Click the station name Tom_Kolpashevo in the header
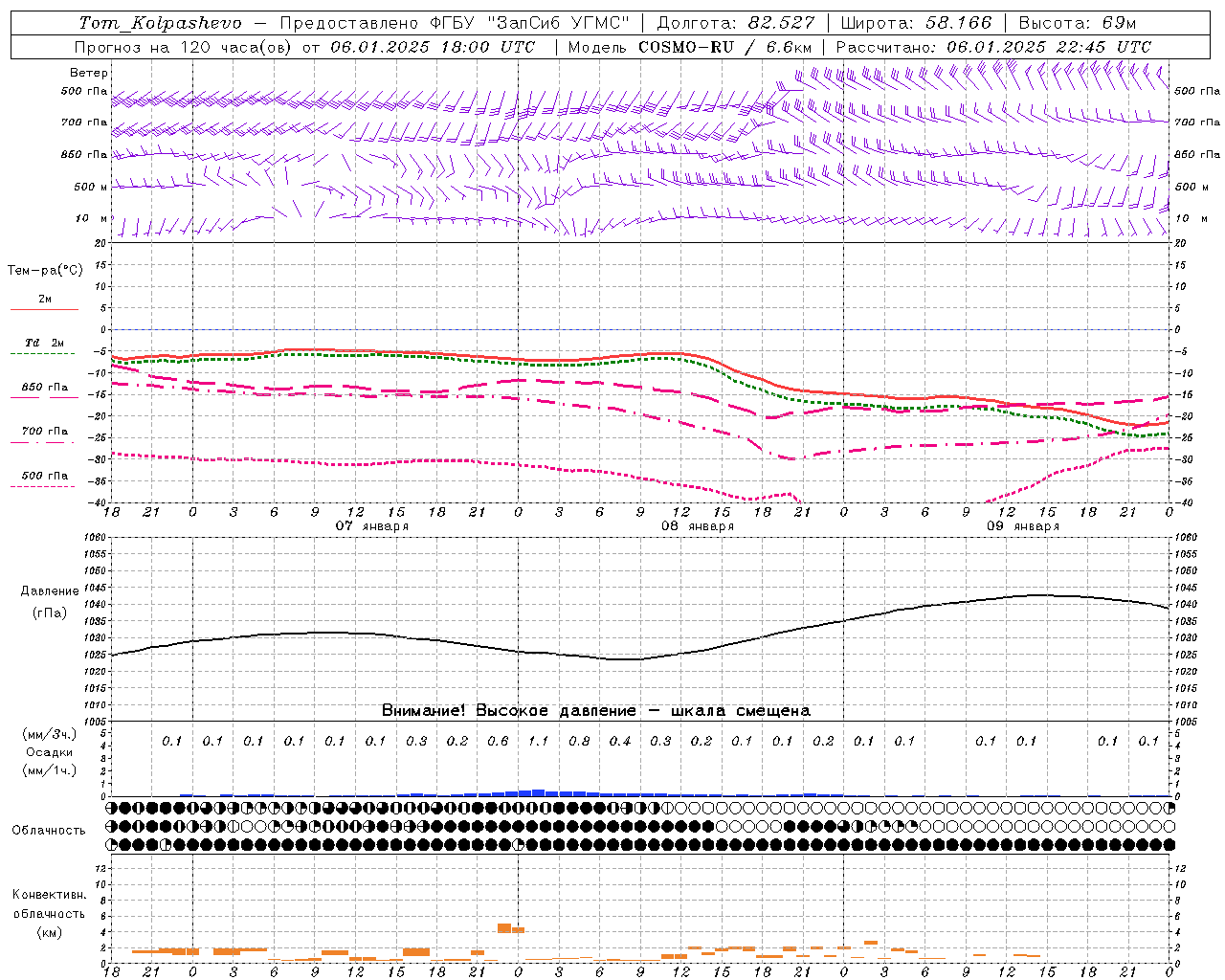1225x980 pixels. tap(160, 23)
